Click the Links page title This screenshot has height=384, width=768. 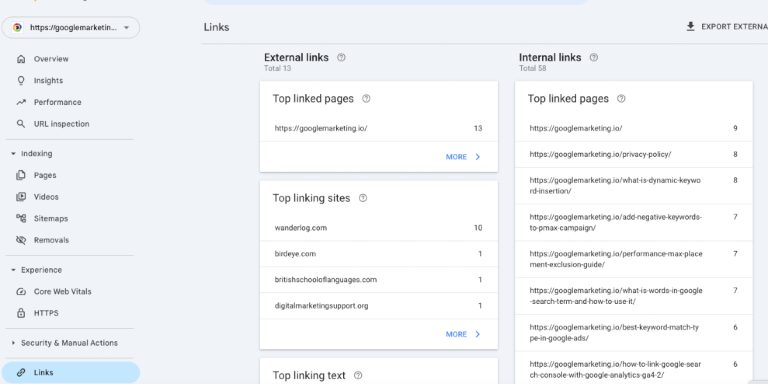pos(216,27)
